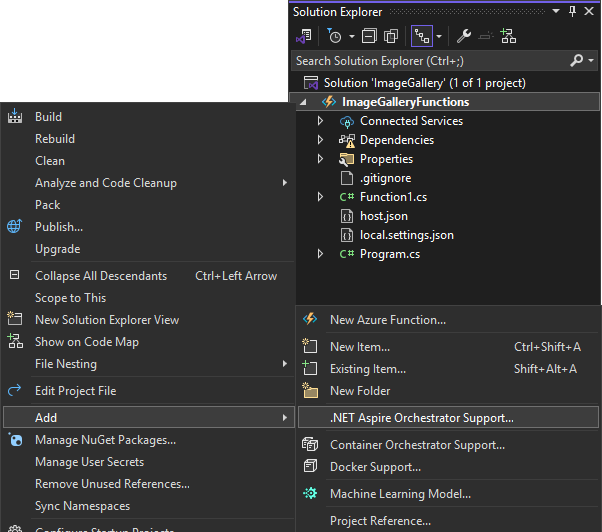Open Properties via the wrench icon
602x532 pixels.
pos(463,36)
